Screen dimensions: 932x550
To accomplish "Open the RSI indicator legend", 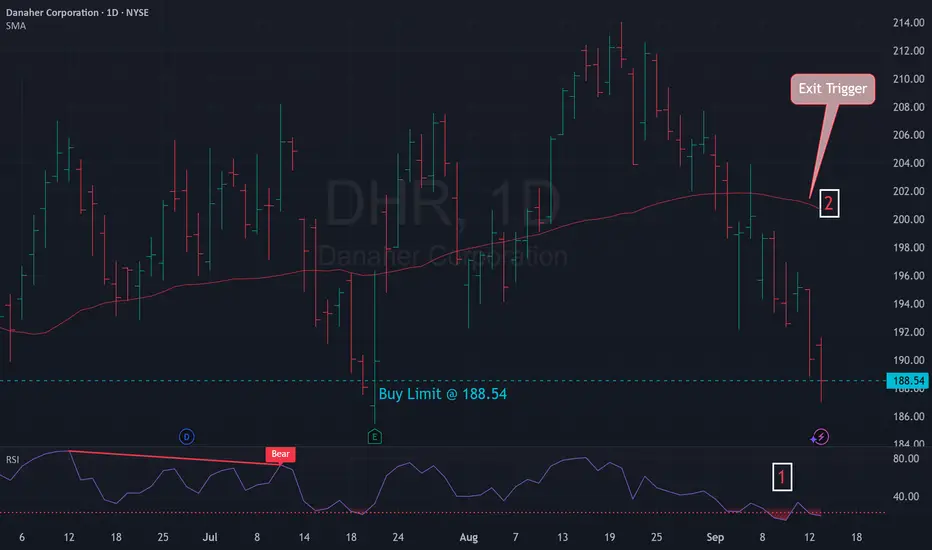I will pos(12,460).
